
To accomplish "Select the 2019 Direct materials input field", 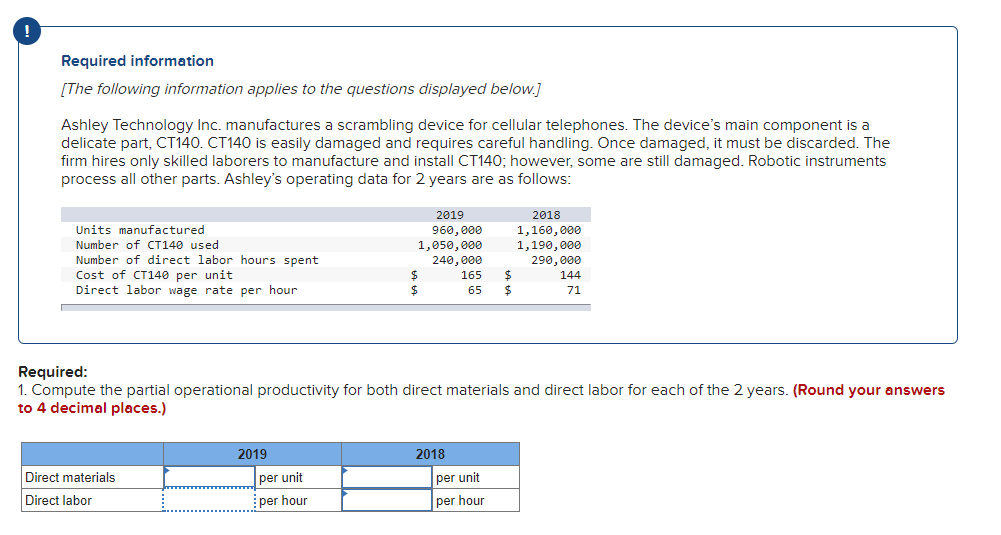I will (x=209, y=478).
